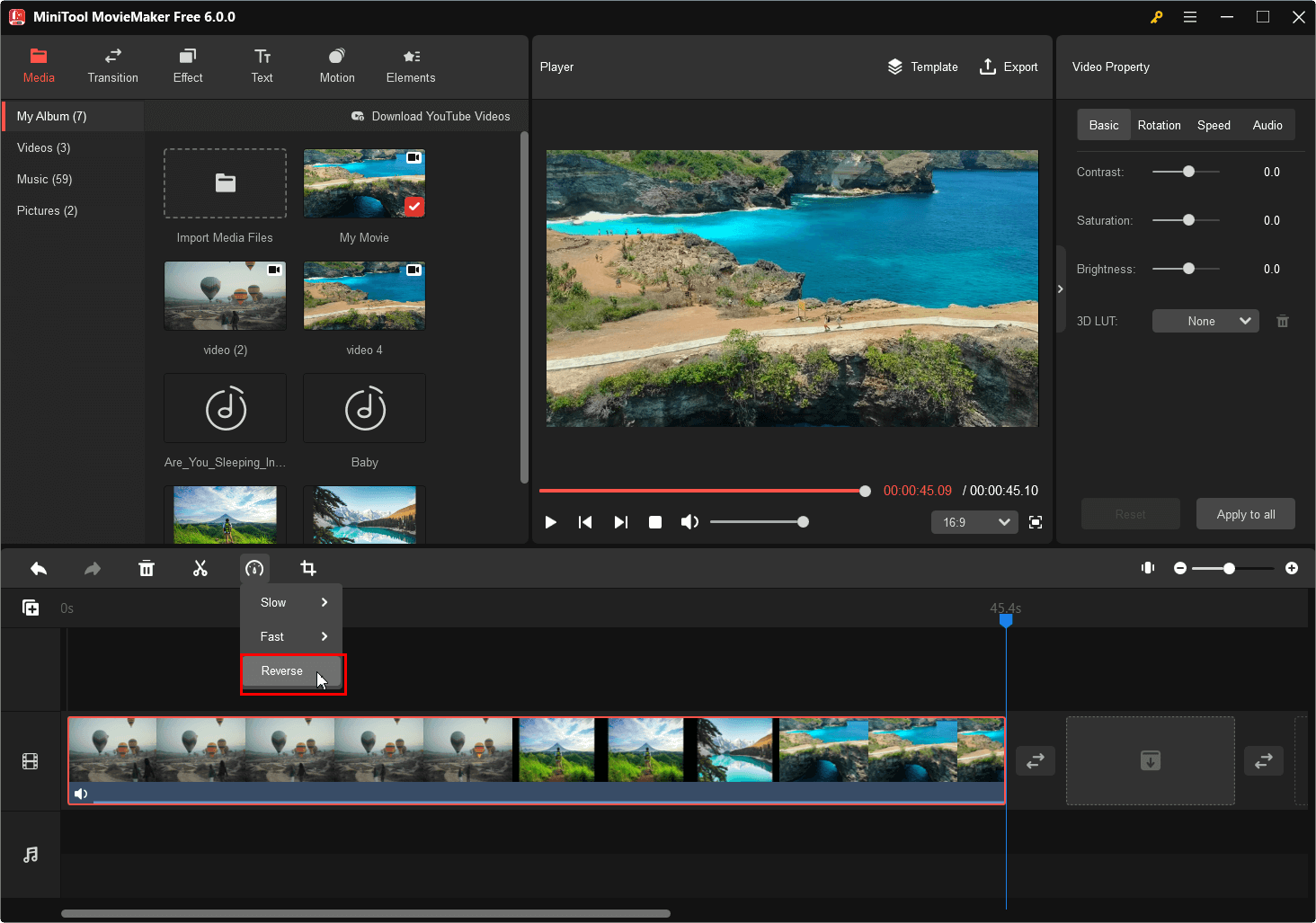The image size is (1316, 923).
Task: Select the Crop tool
Action: pyautogui.click(x=308, y=569)
